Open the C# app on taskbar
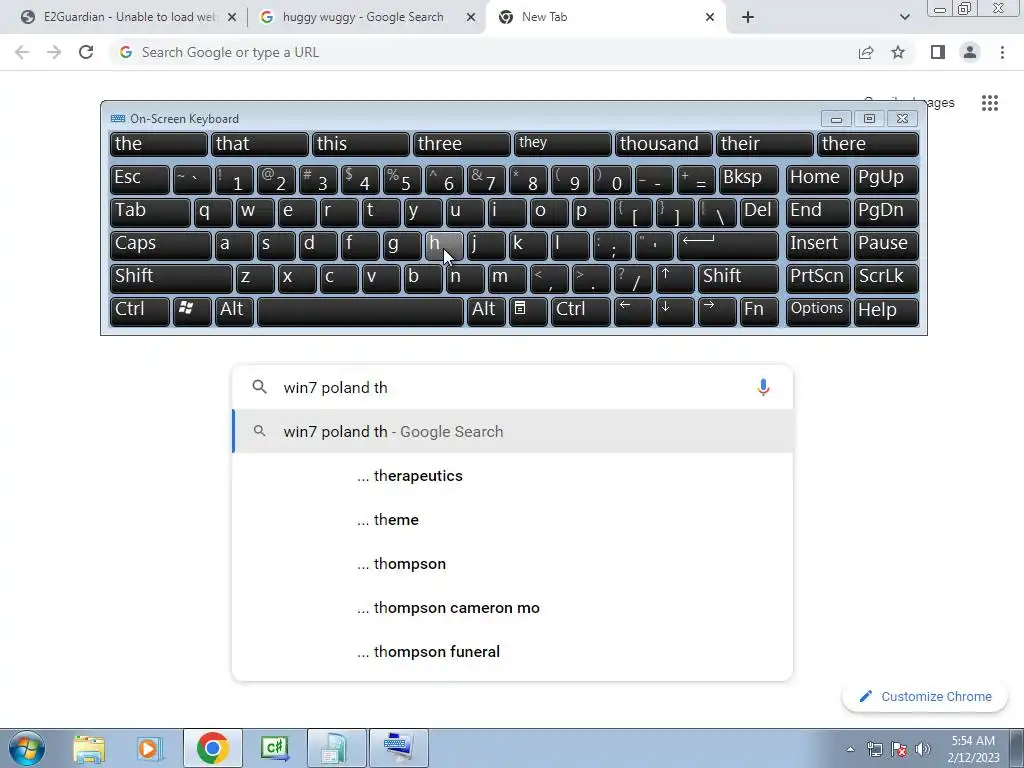The height and width of the screenshot is (768, 1024). (x=274, y=748)
